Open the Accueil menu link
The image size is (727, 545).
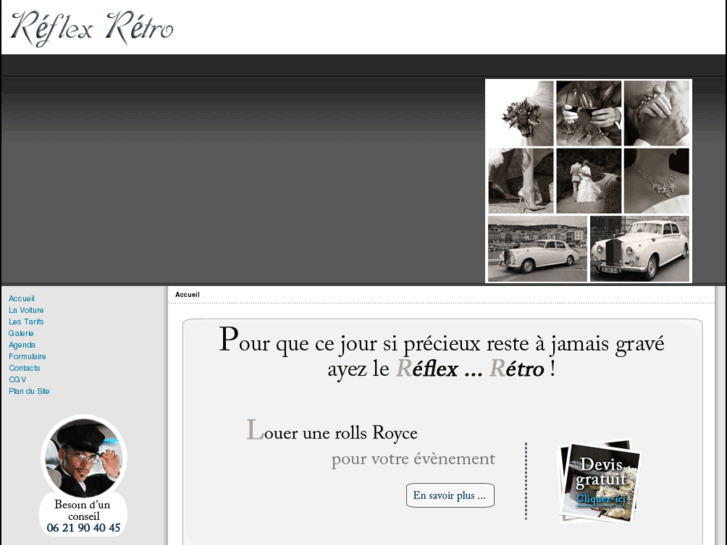(x=21, y=298)
